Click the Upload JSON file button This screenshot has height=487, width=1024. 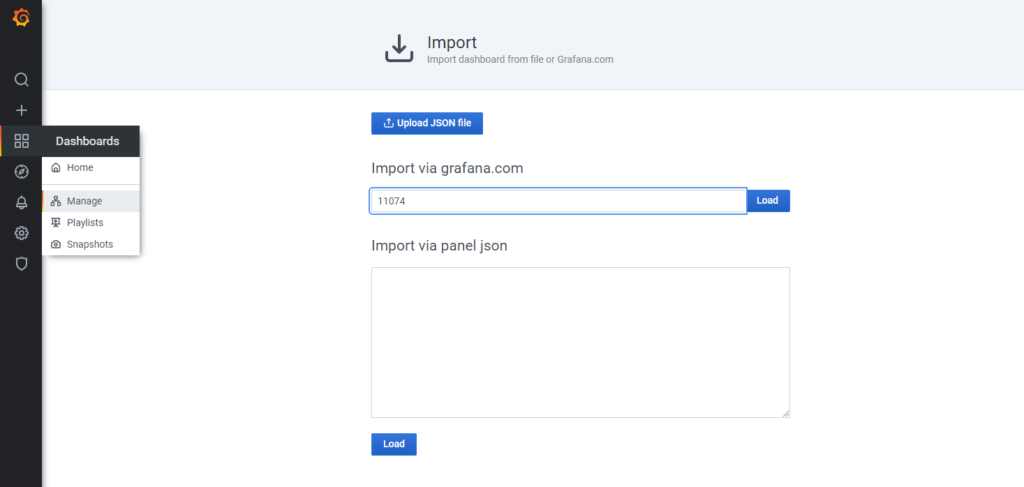[x=427, y=123]
